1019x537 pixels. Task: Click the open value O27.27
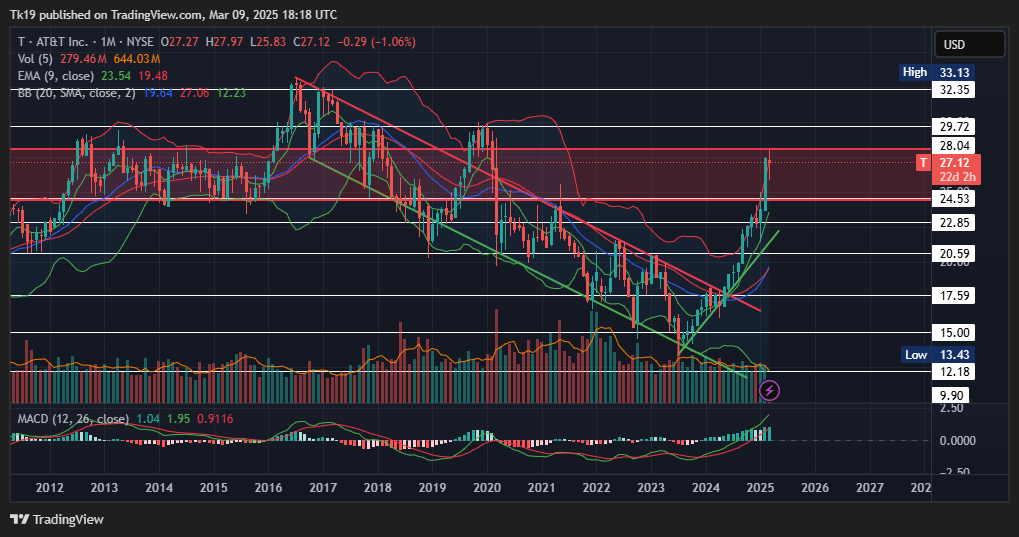coord(180,42)
